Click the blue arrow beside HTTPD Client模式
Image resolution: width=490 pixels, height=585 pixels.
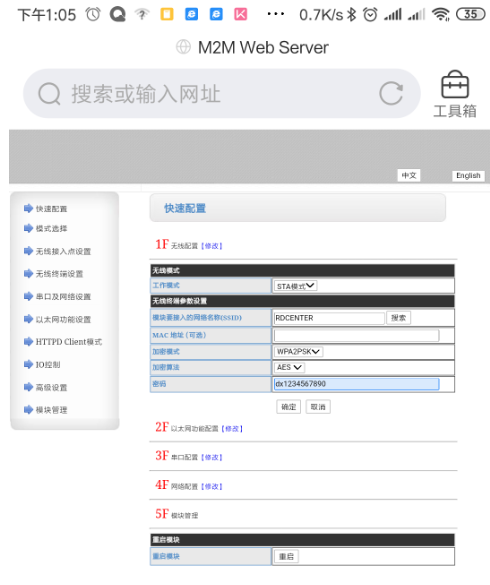coord(28,342)
